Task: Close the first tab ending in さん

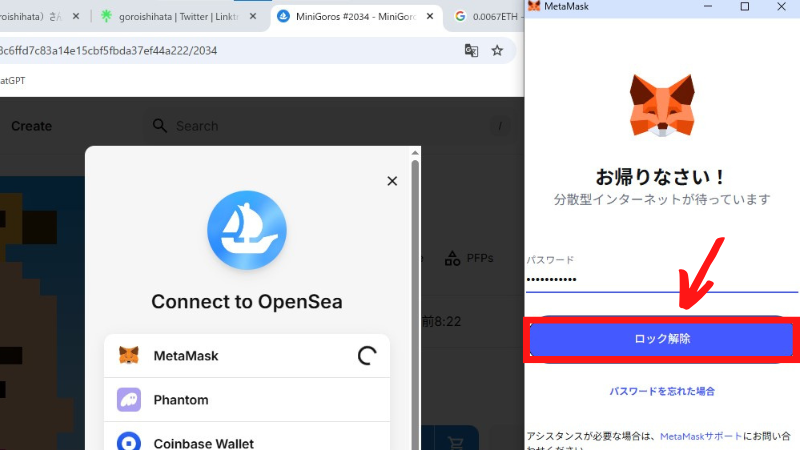Action: (x=76, y=16)
